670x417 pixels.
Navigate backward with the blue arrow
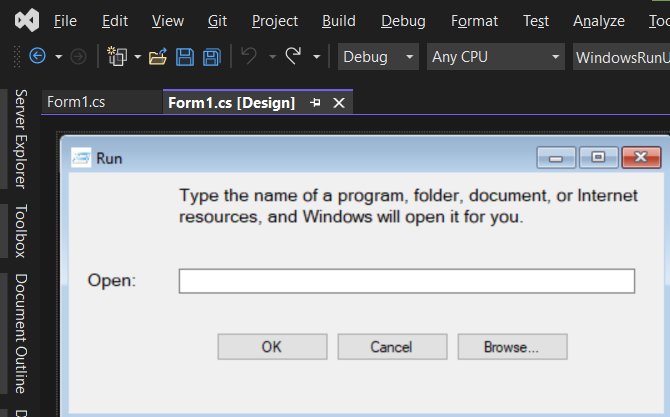(x=38, y=56)
